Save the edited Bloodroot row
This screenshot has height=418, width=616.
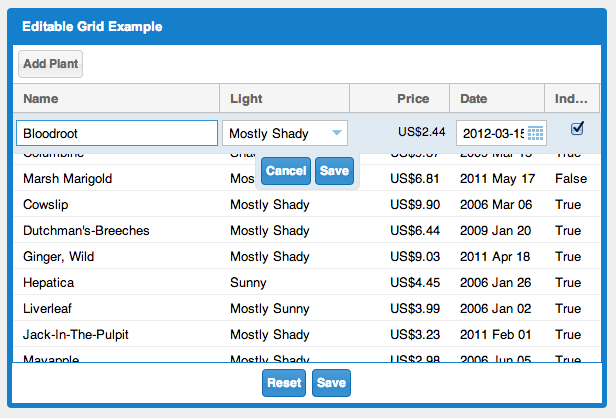tap(334, 171)
